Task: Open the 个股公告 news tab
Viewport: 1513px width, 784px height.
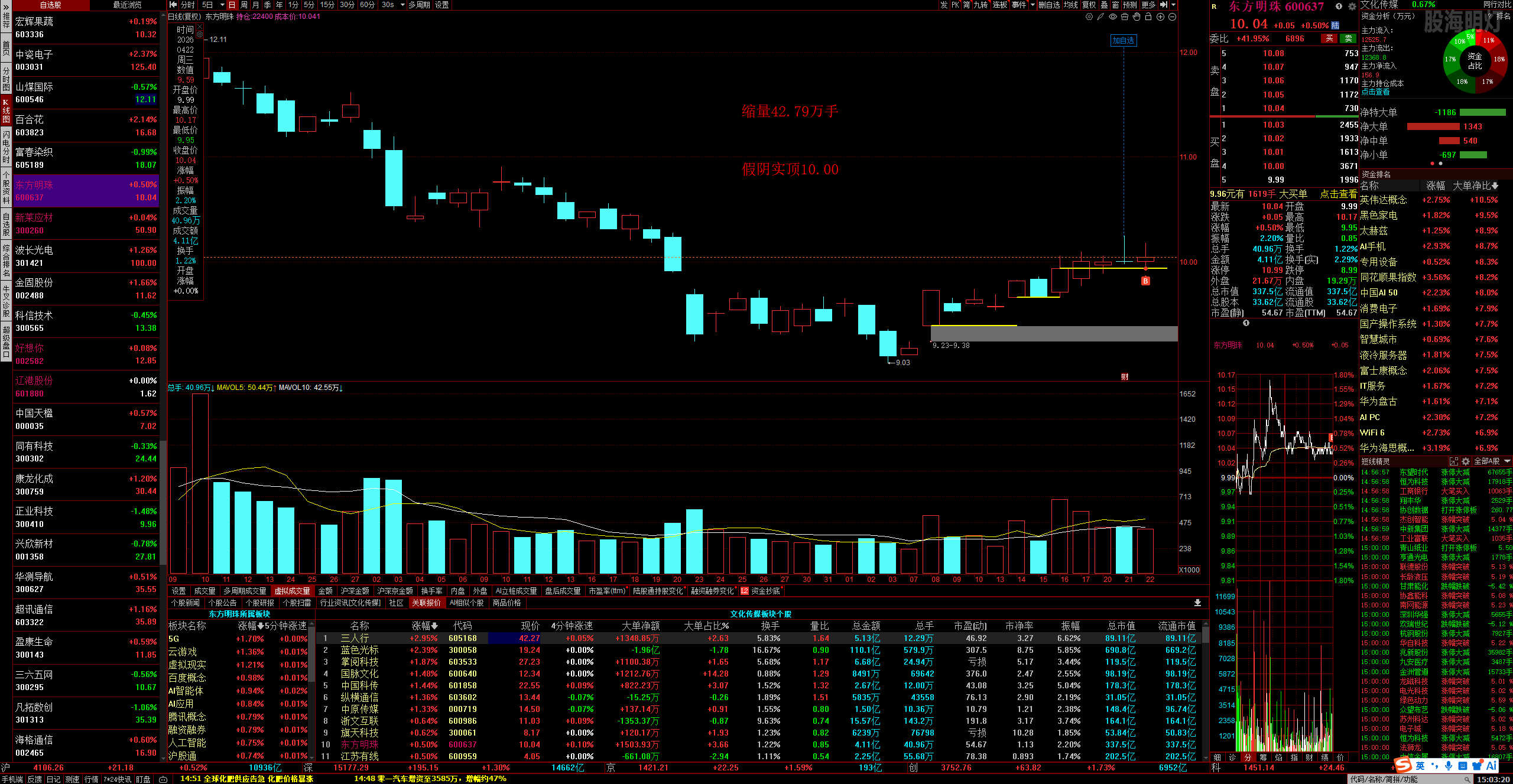Action: coord(223,603)
